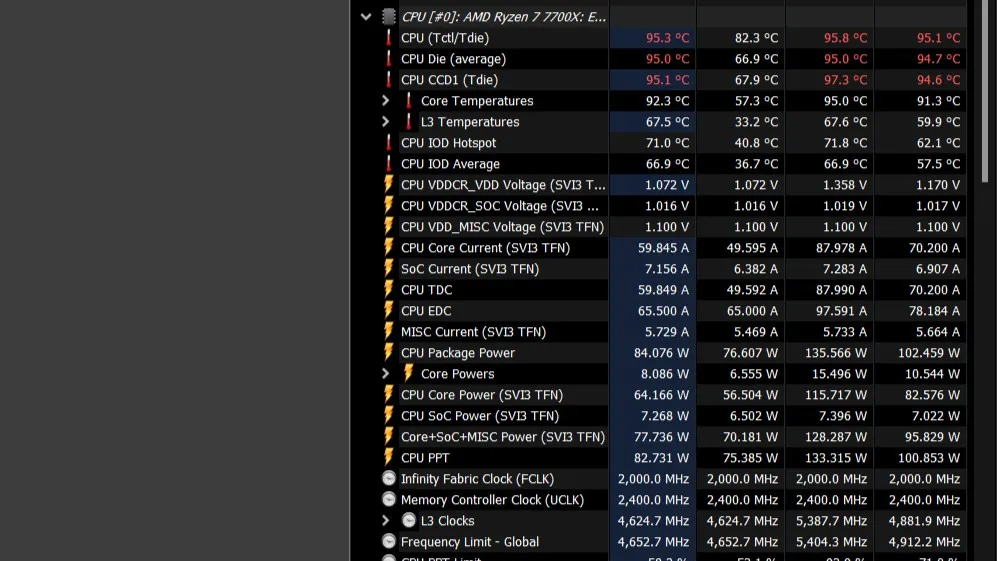Screen dimensions: 997x561
Task: Click clock icon beside Infinity Fabric Clock
Action: [x=389, y=479]
